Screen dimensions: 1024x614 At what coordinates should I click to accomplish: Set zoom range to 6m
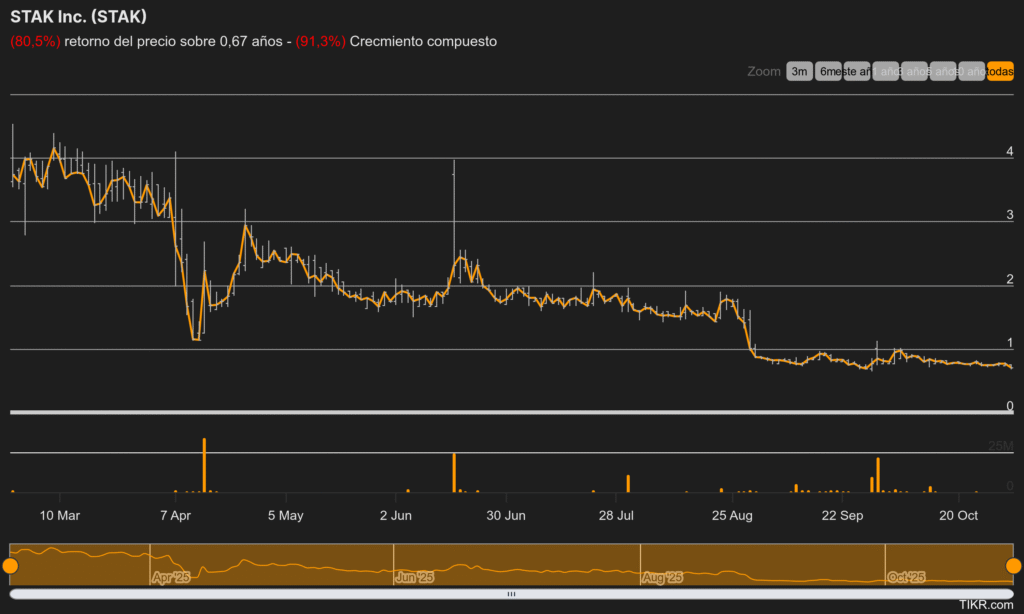point(827,71)
